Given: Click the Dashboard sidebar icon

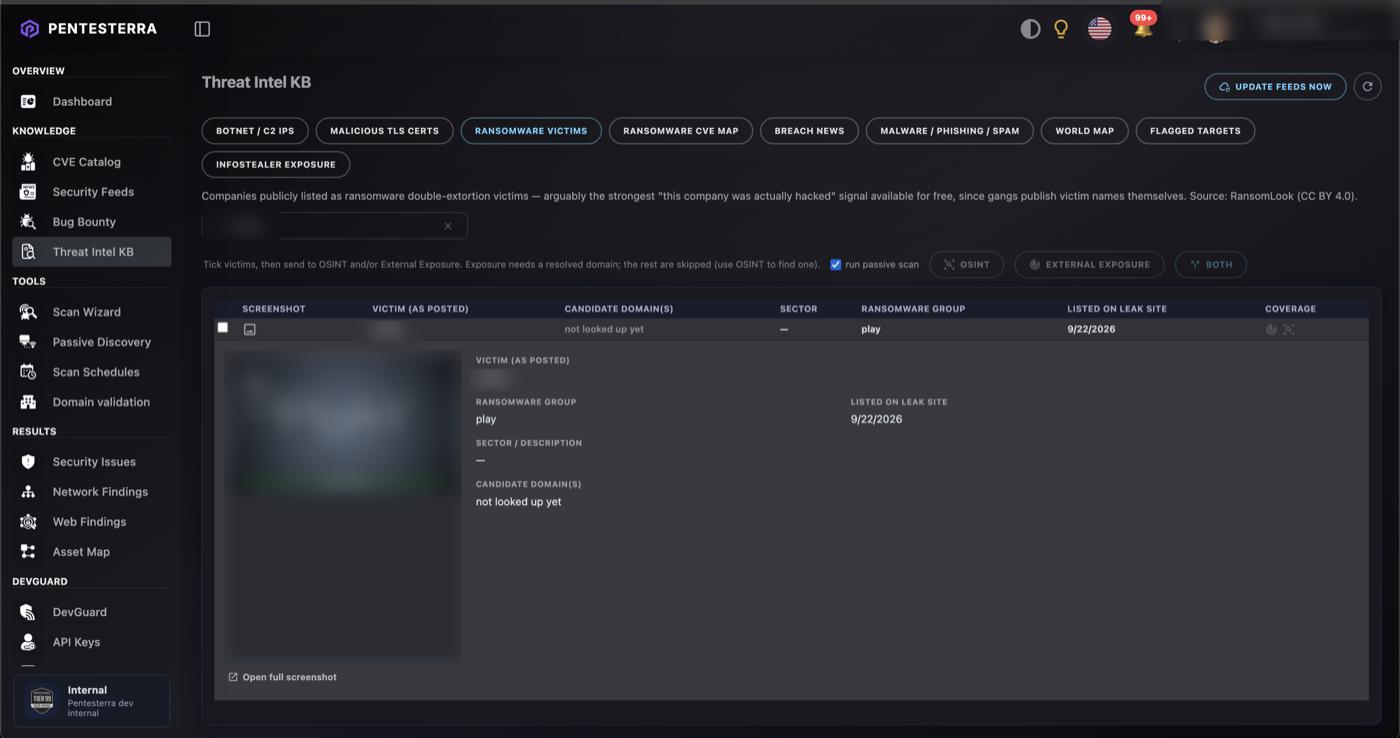Looking at the screenshot, I should click(x=28, y=102).
